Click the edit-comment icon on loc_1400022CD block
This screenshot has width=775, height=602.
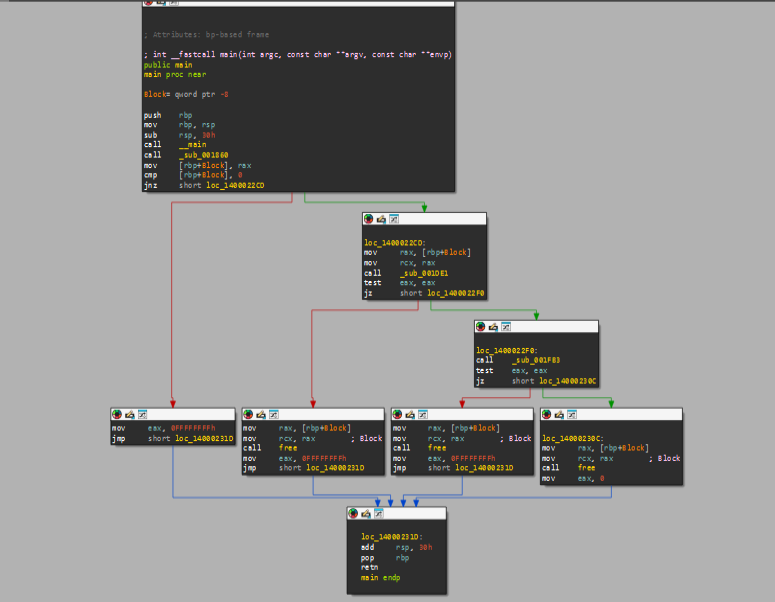pyautogui.click(x=381, y=219)
